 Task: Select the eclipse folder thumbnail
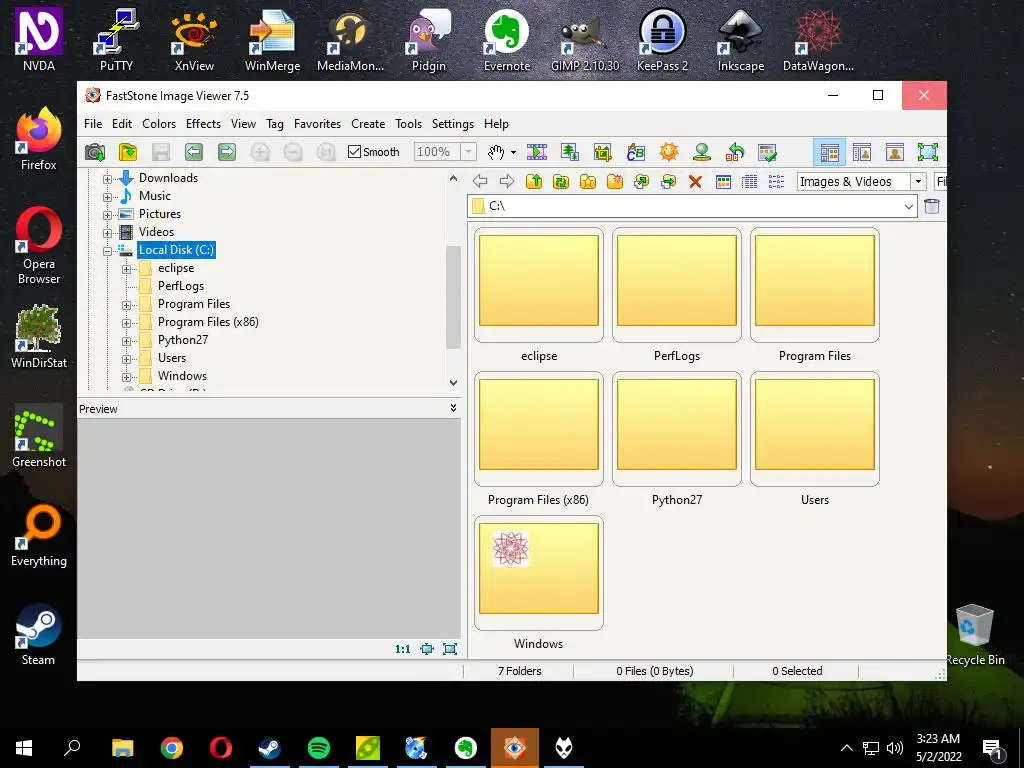click(x=539, y=285)
